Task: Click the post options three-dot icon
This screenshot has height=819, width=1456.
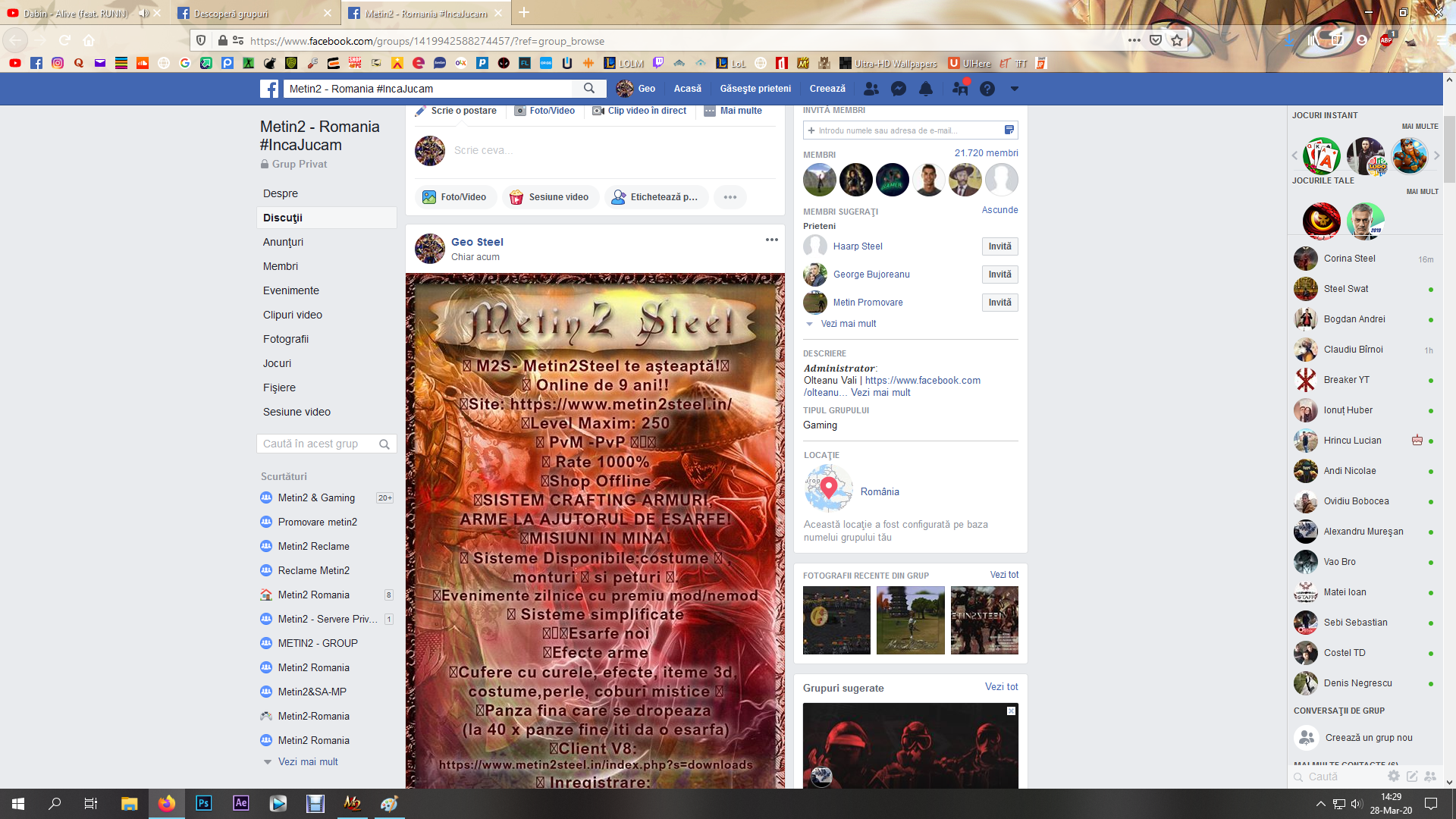Action: point(771,240)
